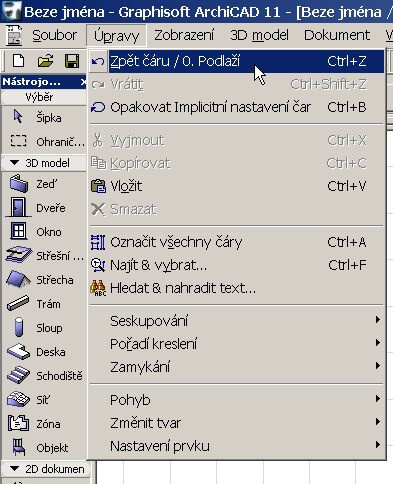Open the Změnit tvar submenu

[237, 423]
